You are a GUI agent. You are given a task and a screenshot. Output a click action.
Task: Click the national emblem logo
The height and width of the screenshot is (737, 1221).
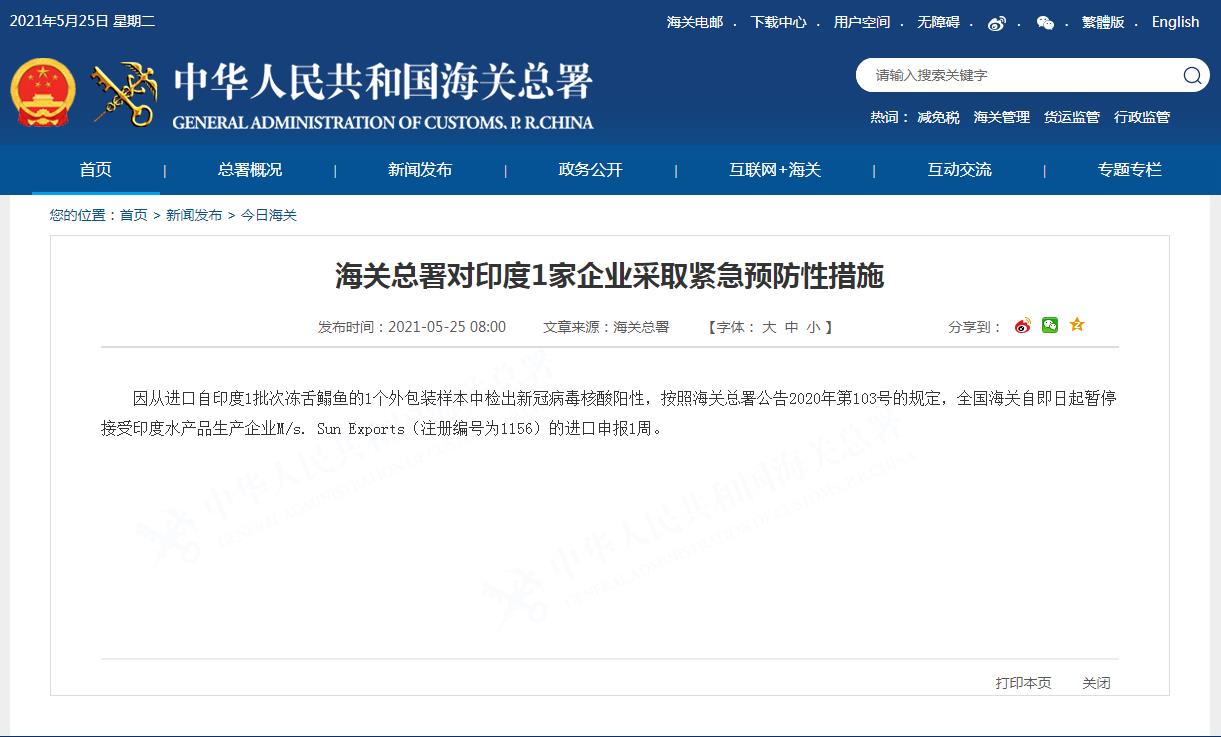(43, 93)
